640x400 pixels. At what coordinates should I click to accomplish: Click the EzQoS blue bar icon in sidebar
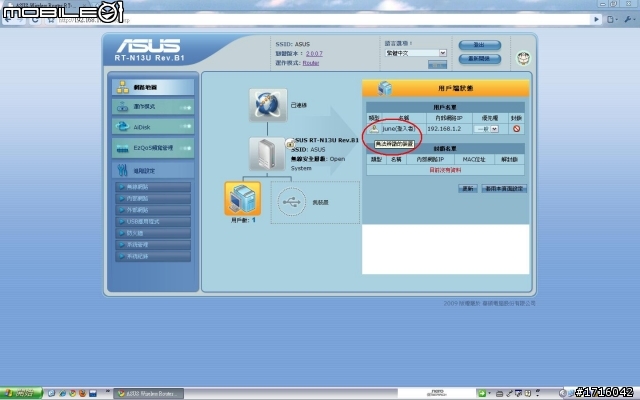point(122,149)
